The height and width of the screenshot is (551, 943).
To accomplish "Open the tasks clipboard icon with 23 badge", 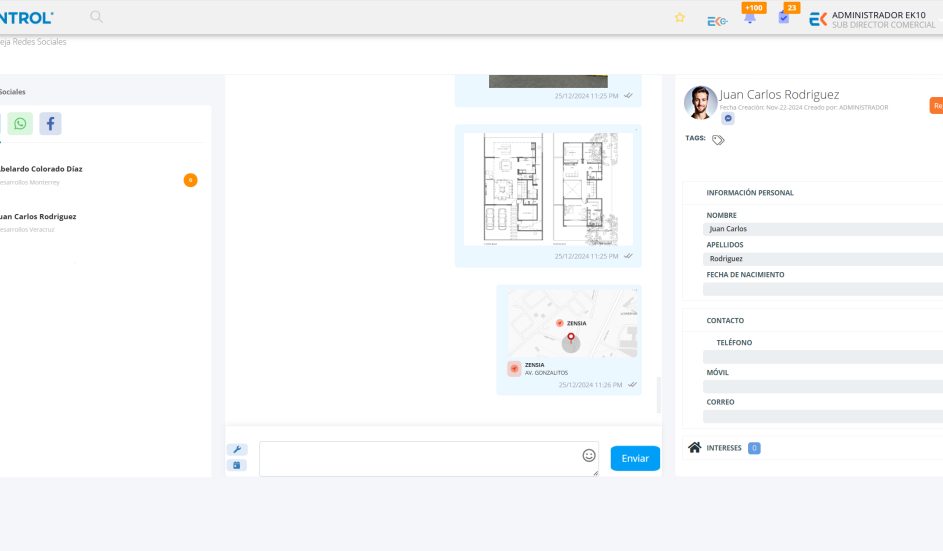I will 784,17.
